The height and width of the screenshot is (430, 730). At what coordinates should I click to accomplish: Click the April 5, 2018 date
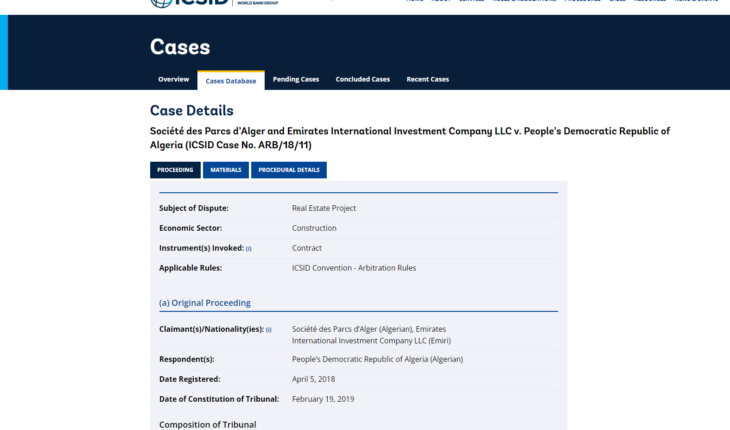pyautogui.click(x=313, y=379)
